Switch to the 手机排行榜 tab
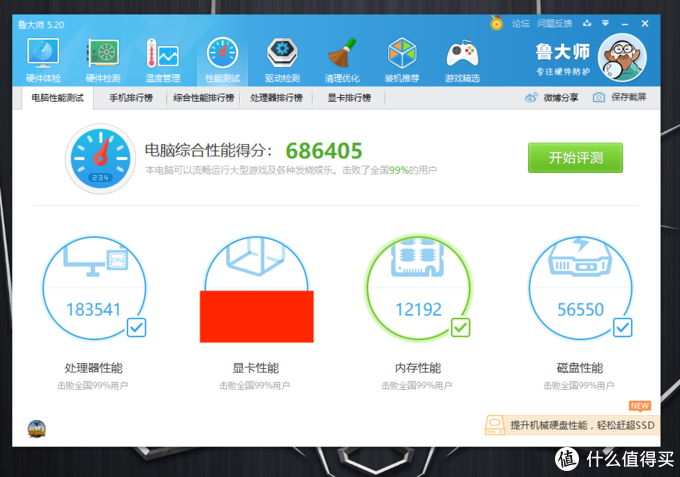The image size is (680, 477). pyautogui.click(x=131, y=98)
